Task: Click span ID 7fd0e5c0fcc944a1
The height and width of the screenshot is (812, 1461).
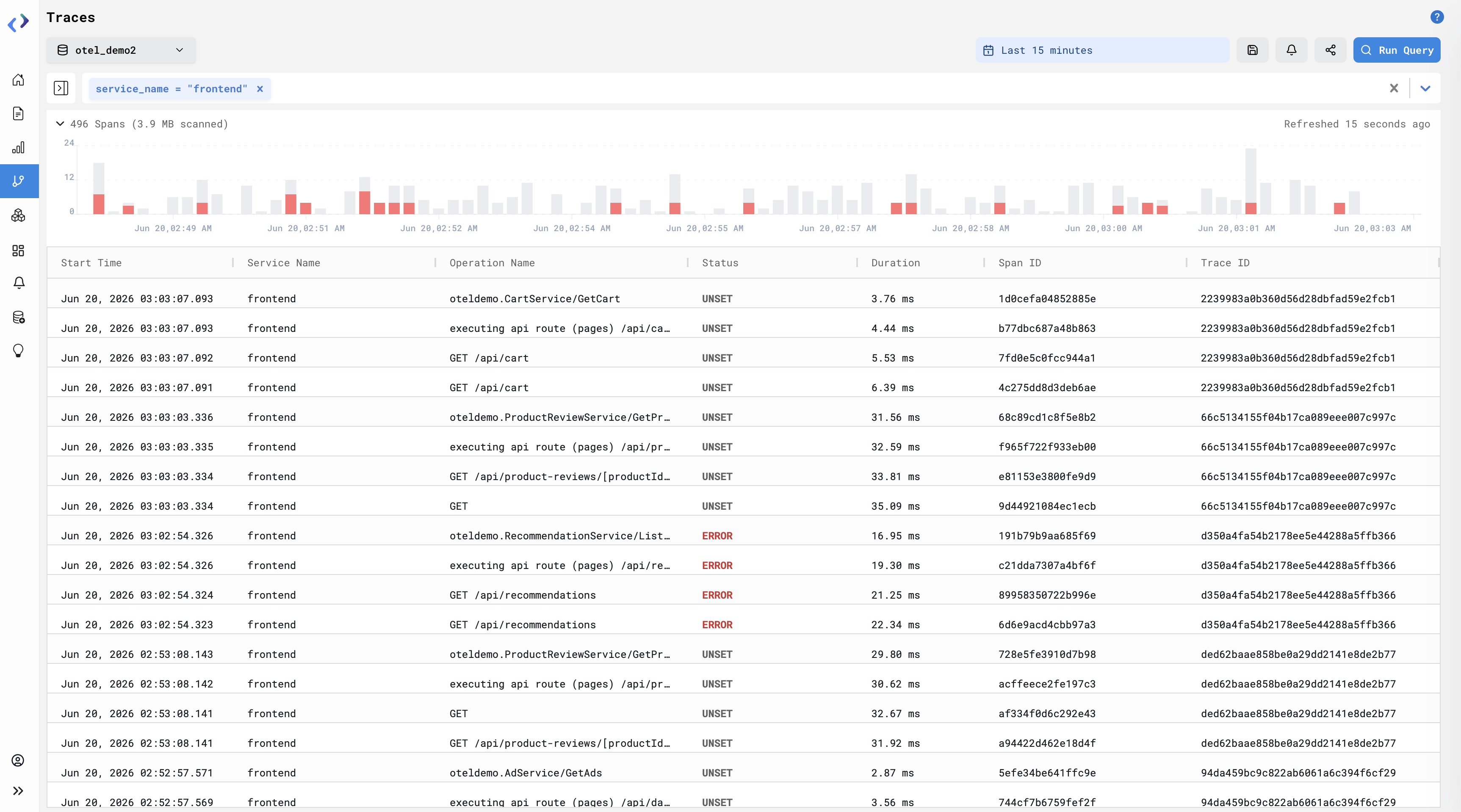Action: 1047,358
